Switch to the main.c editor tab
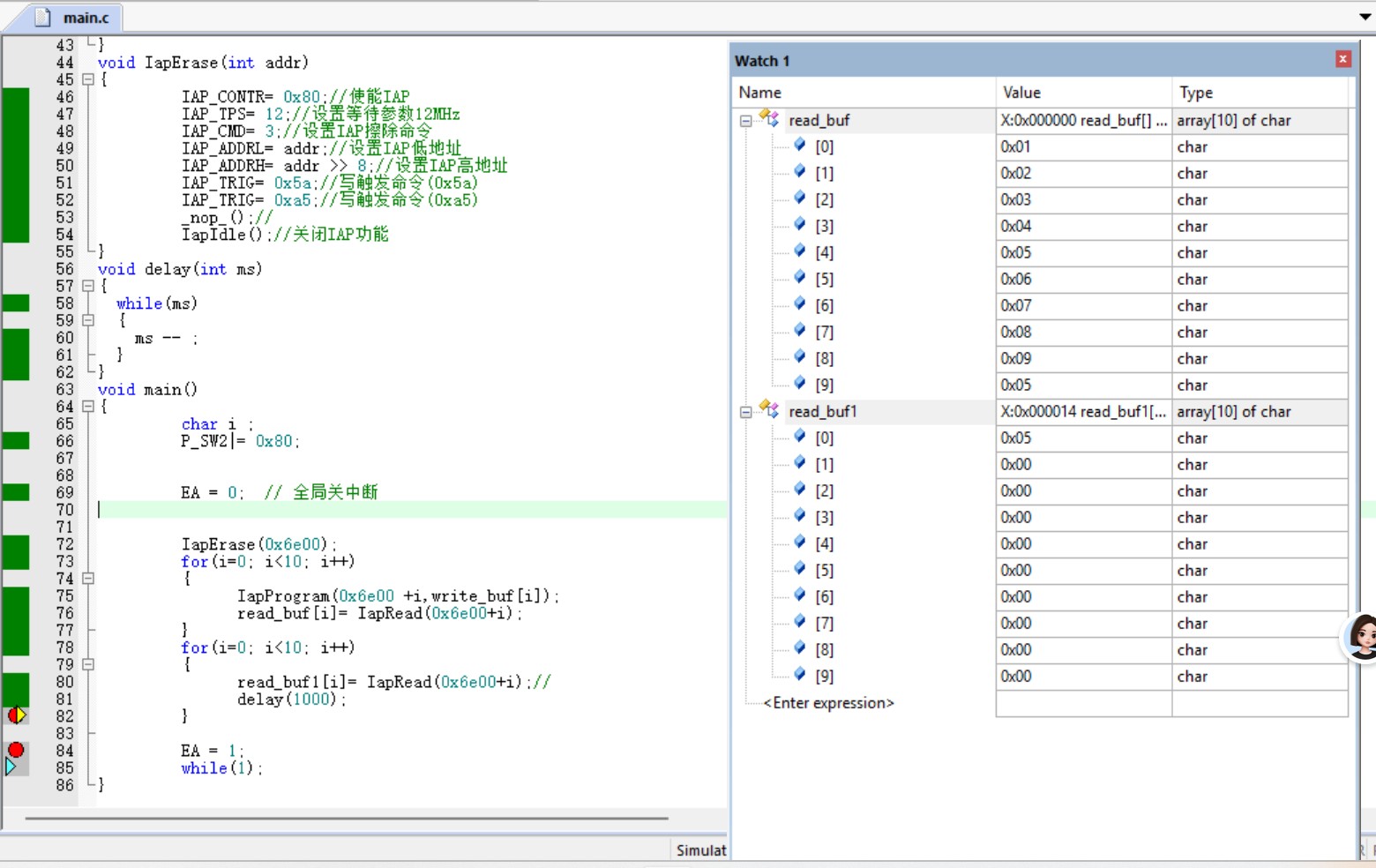 coord(85,18)
